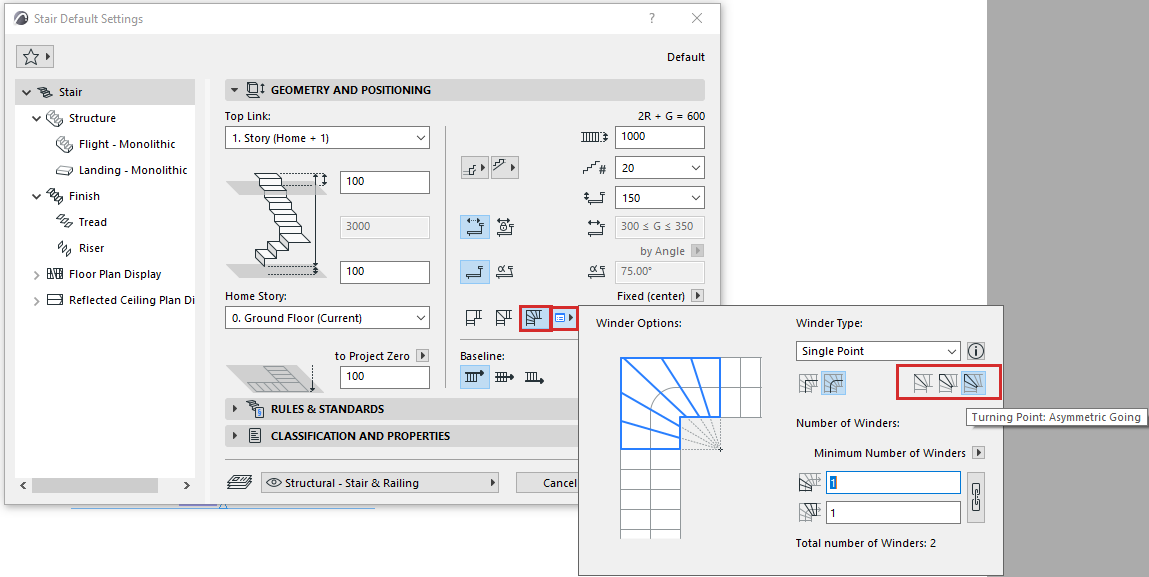Select the locked going option

click(x=505, y=226)
